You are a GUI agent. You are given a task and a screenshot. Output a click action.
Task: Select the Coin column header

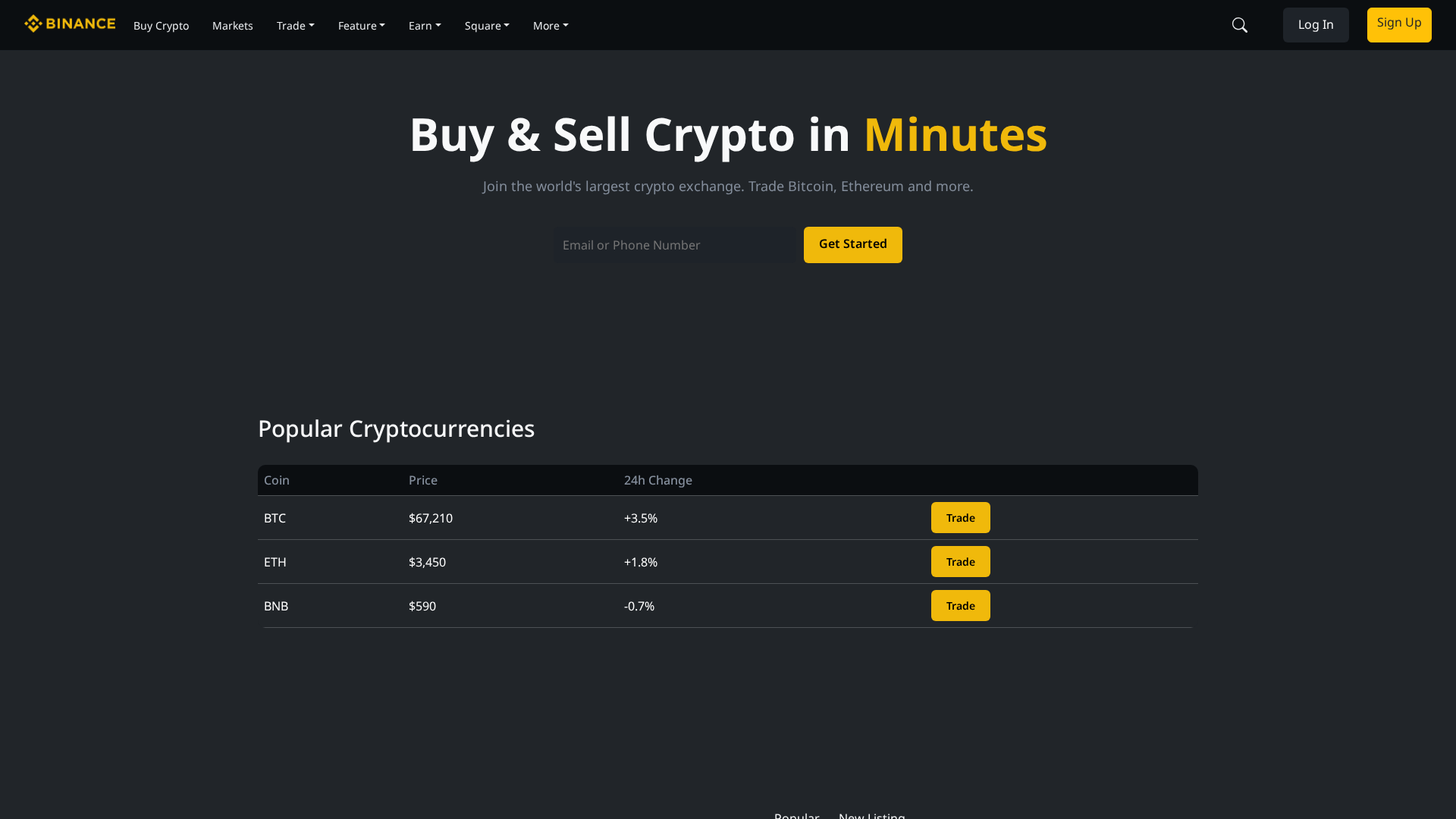click(276, 479)
